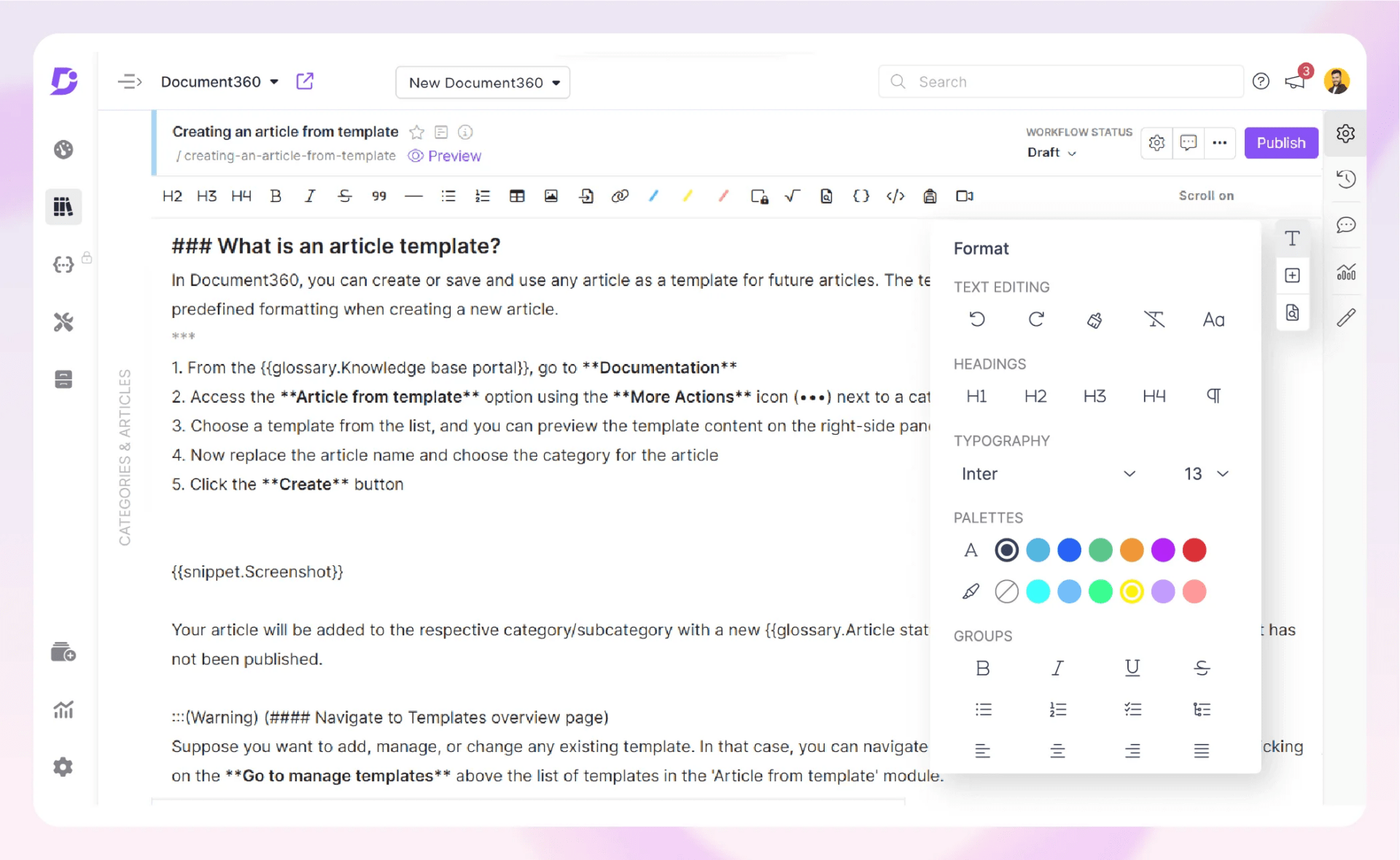The width and height of the screenshot is (1400, 860).
Task: Open the More Actions ellipsis menu
Action: pyautogui.click(x=1219, y=143)
